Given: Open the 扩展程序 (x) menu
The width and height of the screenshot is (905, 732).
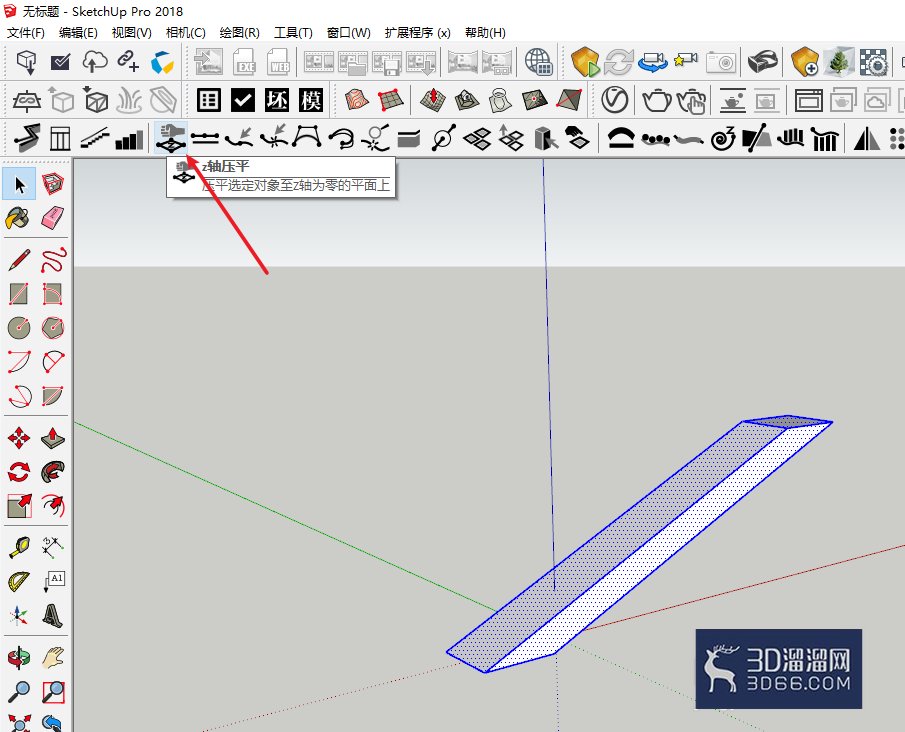Looking at the screenshot, I should [x=417, y=33].
